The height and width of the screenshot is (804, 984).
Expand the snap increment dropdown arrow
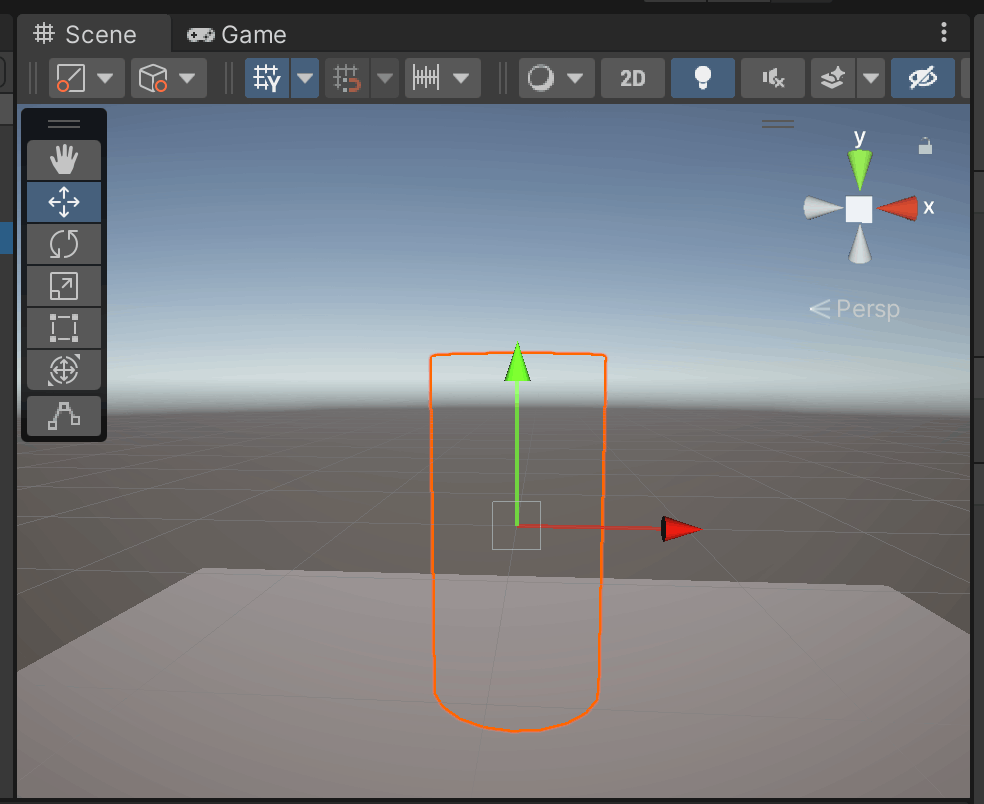[461, 78]
